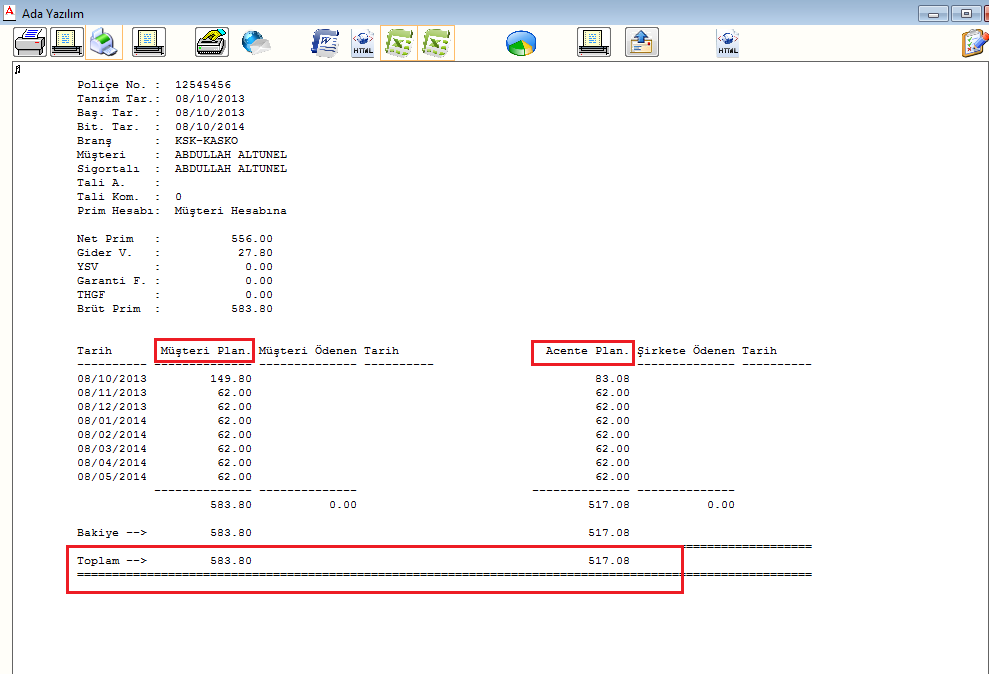This screenshot has width=989, height=674.
Task: Click screen icon left of fax icon
Action: pos(149,43)
